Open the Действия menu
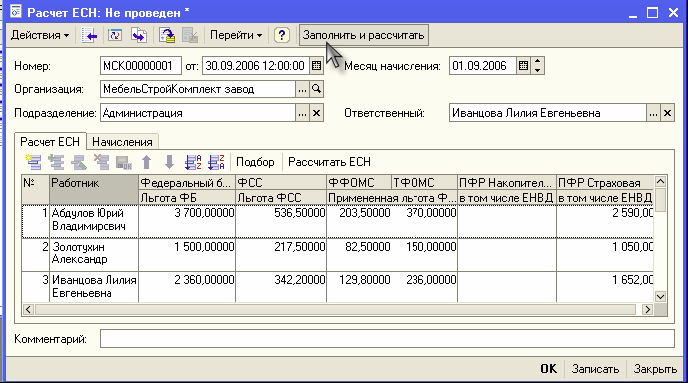Screen dimensions: 688x383 click(x=39, y=35)
